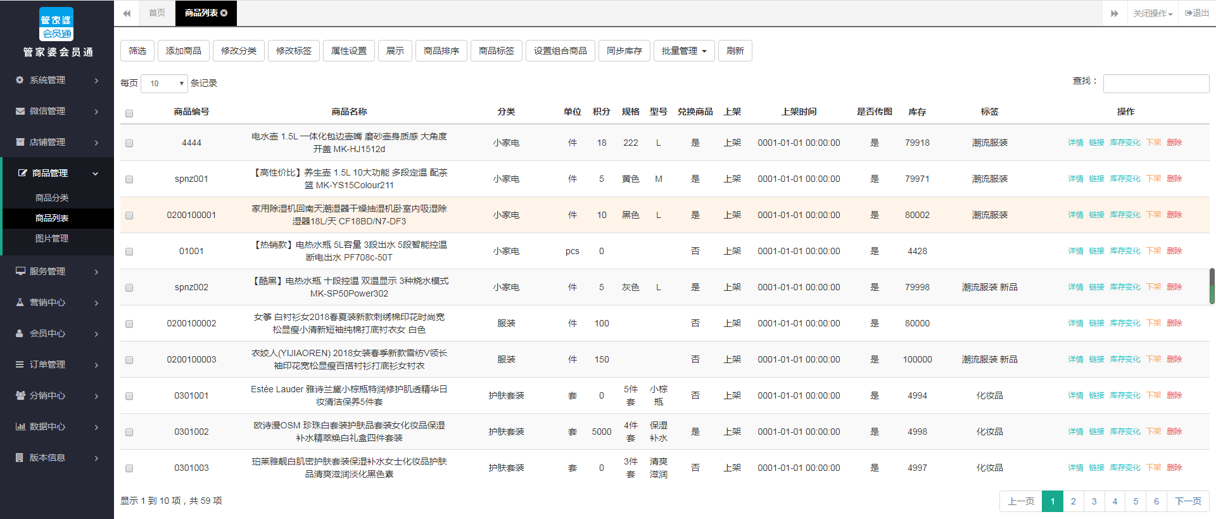Check the box for product 01001
Screen dimensions: 1216x519
click(x=129, y=251)
